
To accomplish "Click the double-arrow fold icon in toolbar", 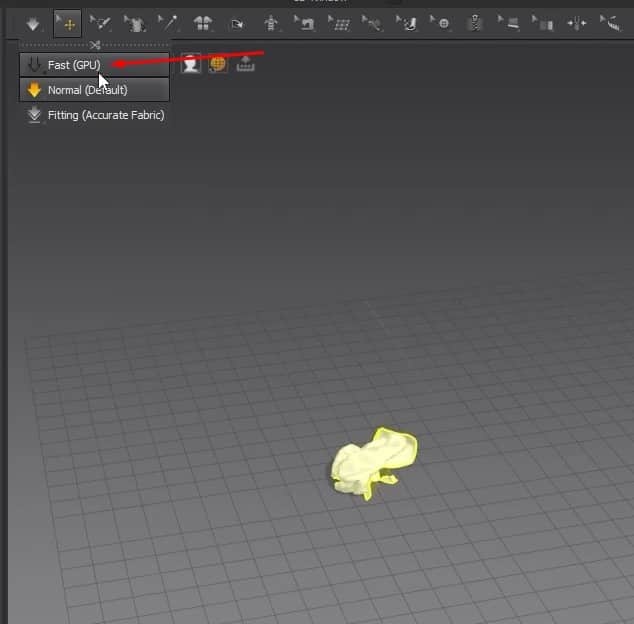I will [577, 23].
